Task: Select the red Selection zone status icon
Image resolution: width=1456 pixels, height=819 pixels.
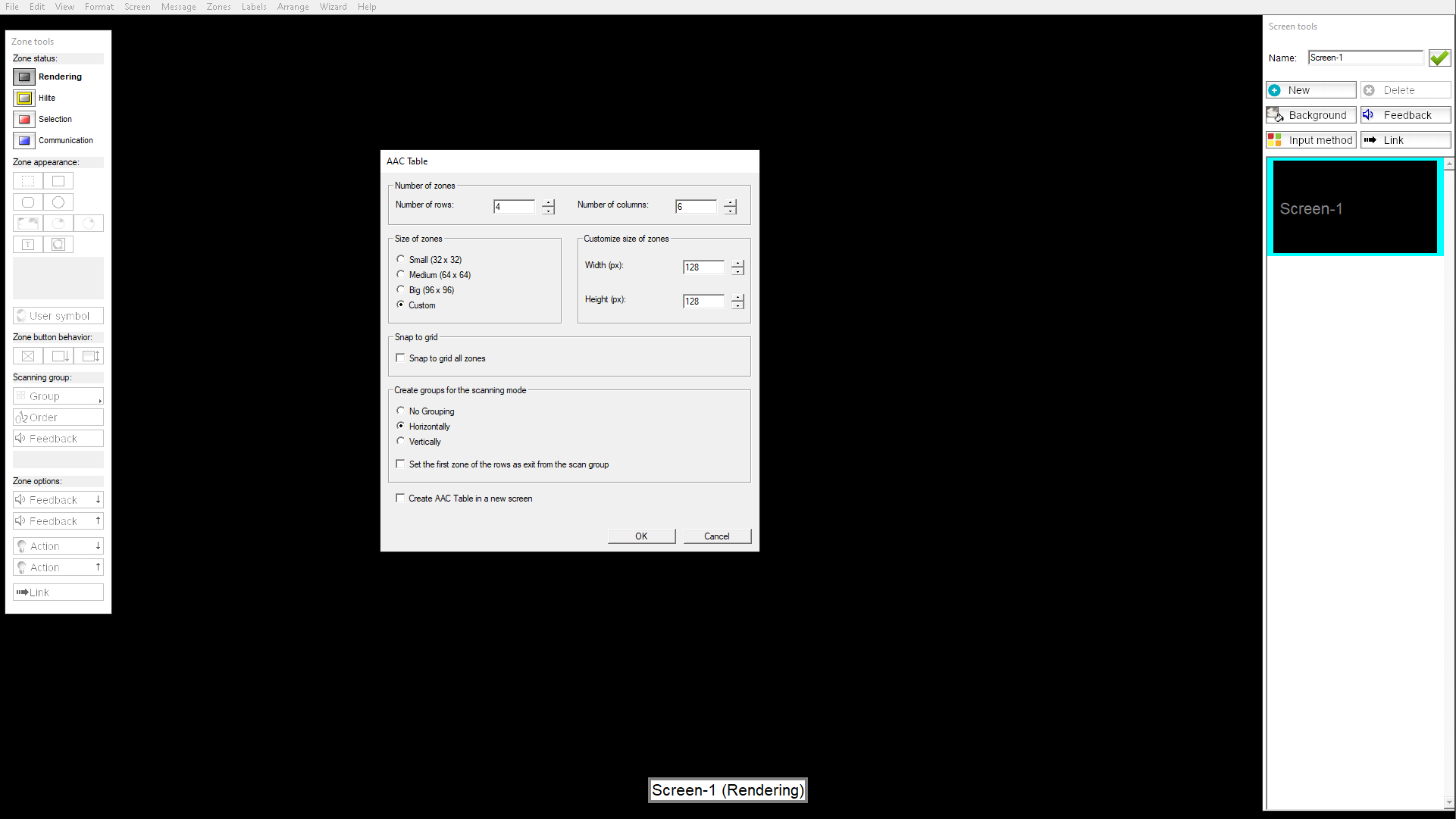Action: click(24, 119)
